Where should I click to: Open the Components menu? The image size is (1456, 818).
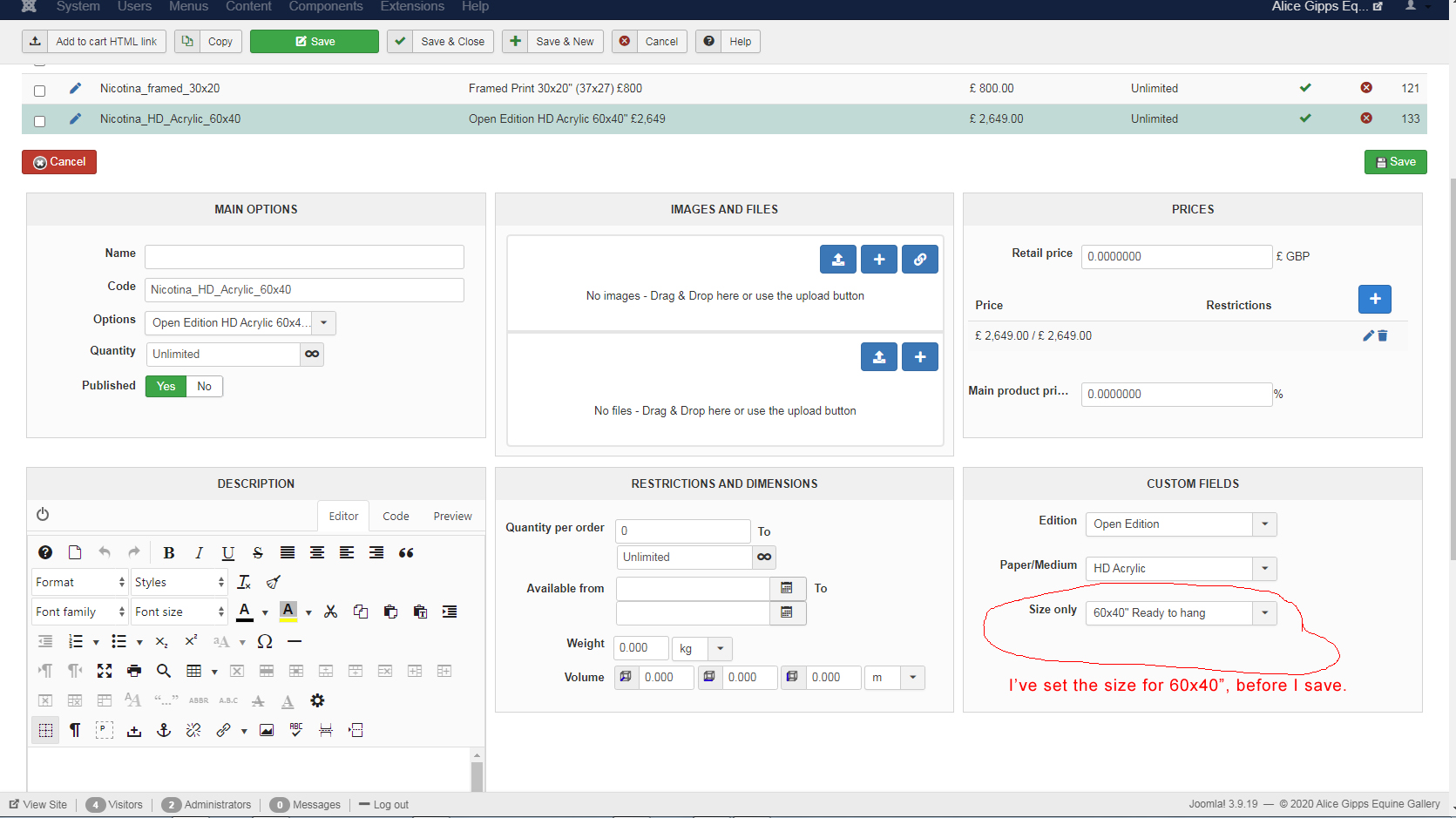[x=326, y=7]
